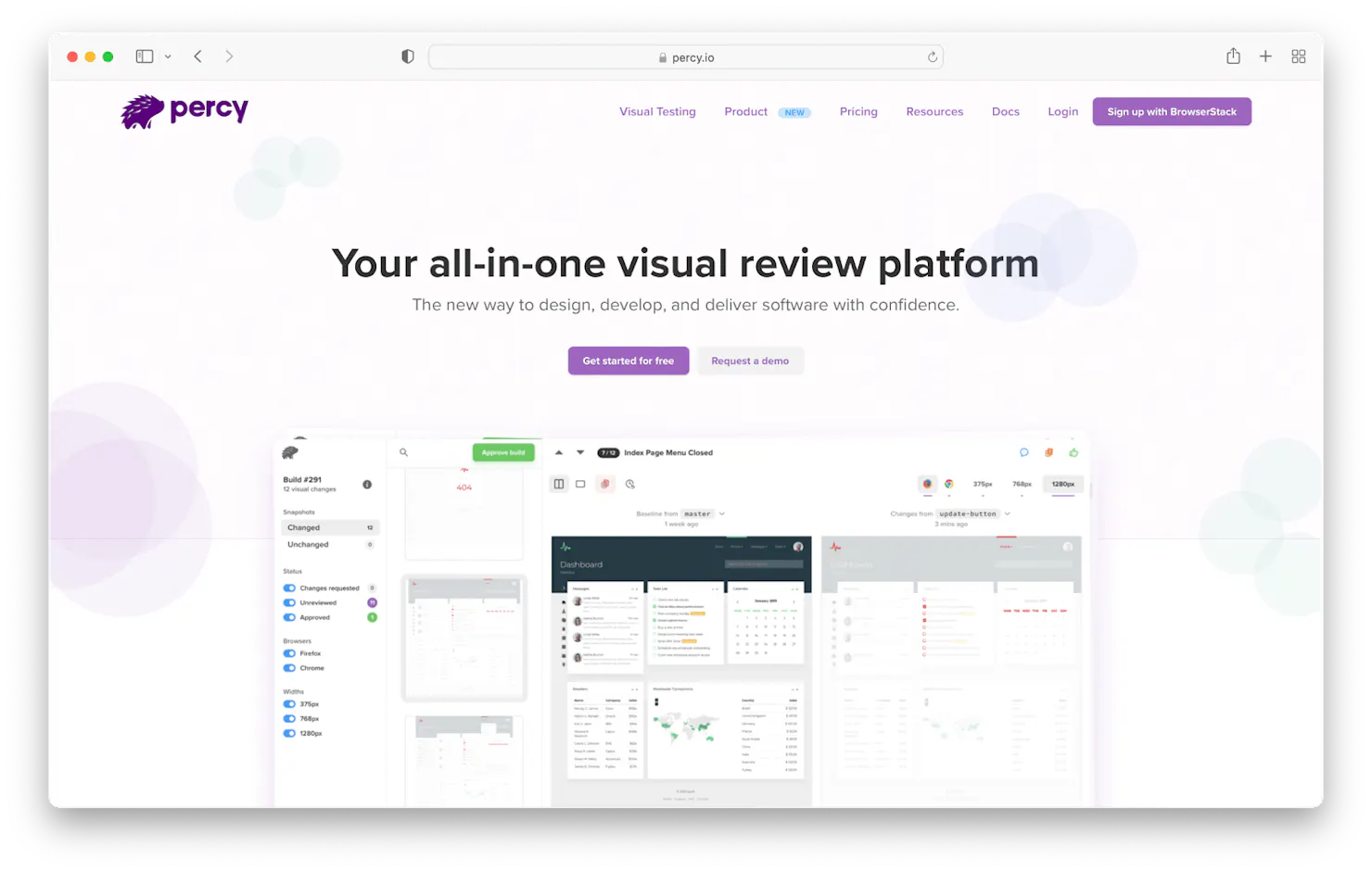The image size is (1372, 872).
Task: Open the snapshot history clock icon
Action: pos(630,484)
